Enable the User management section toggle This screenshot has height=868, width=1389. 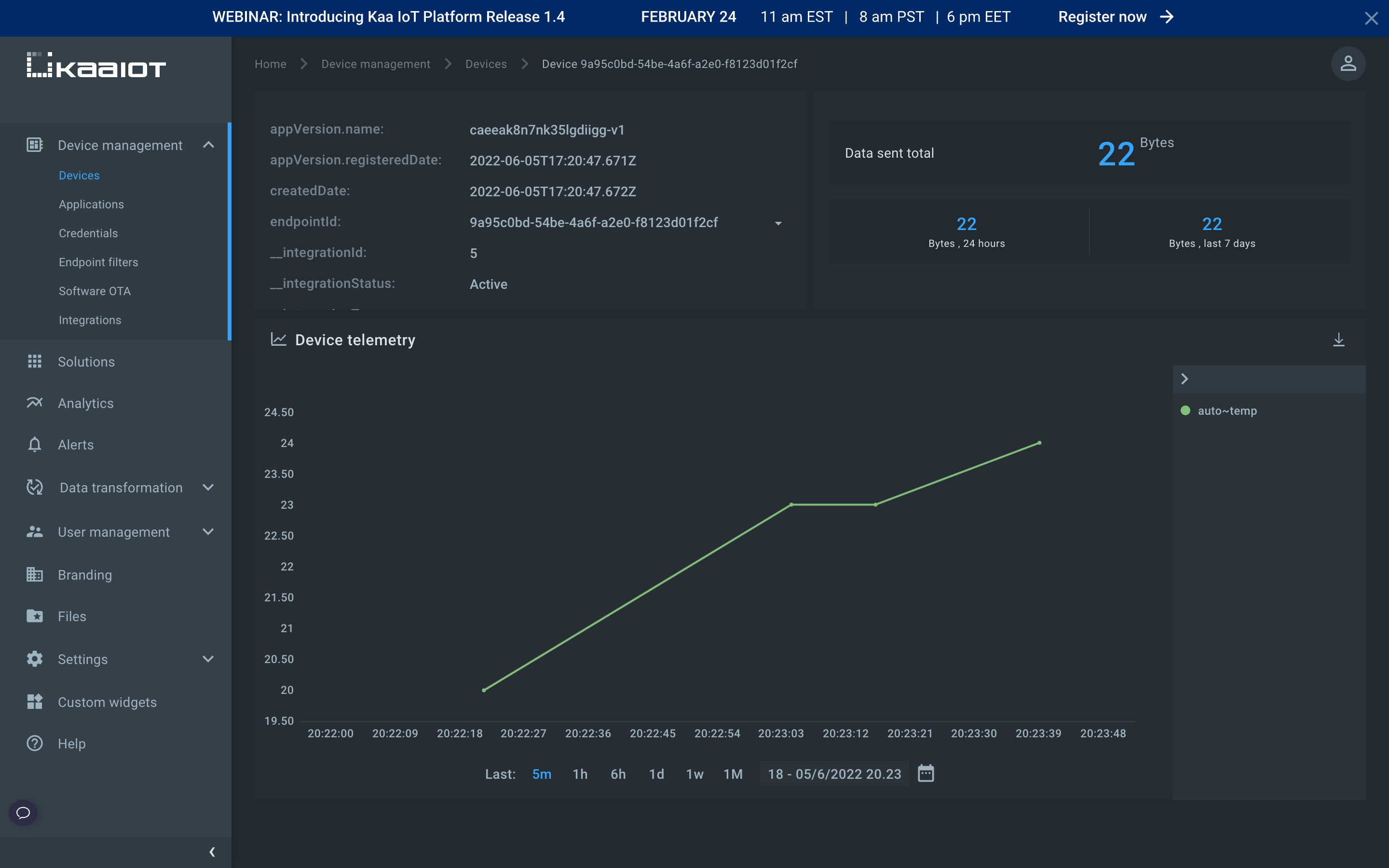208,530
